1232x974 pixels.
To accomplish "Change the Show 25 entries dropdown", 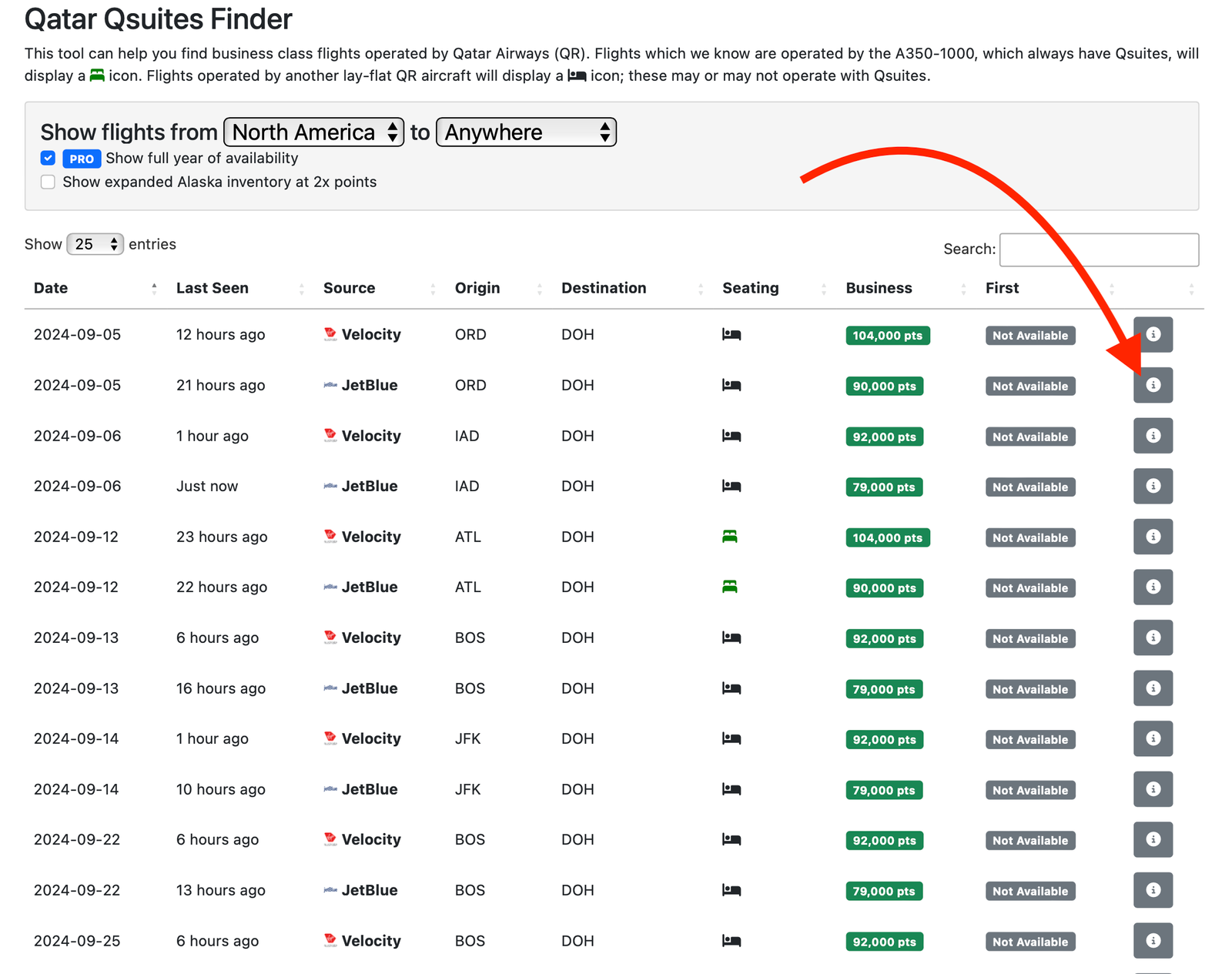I will (95, 244).
